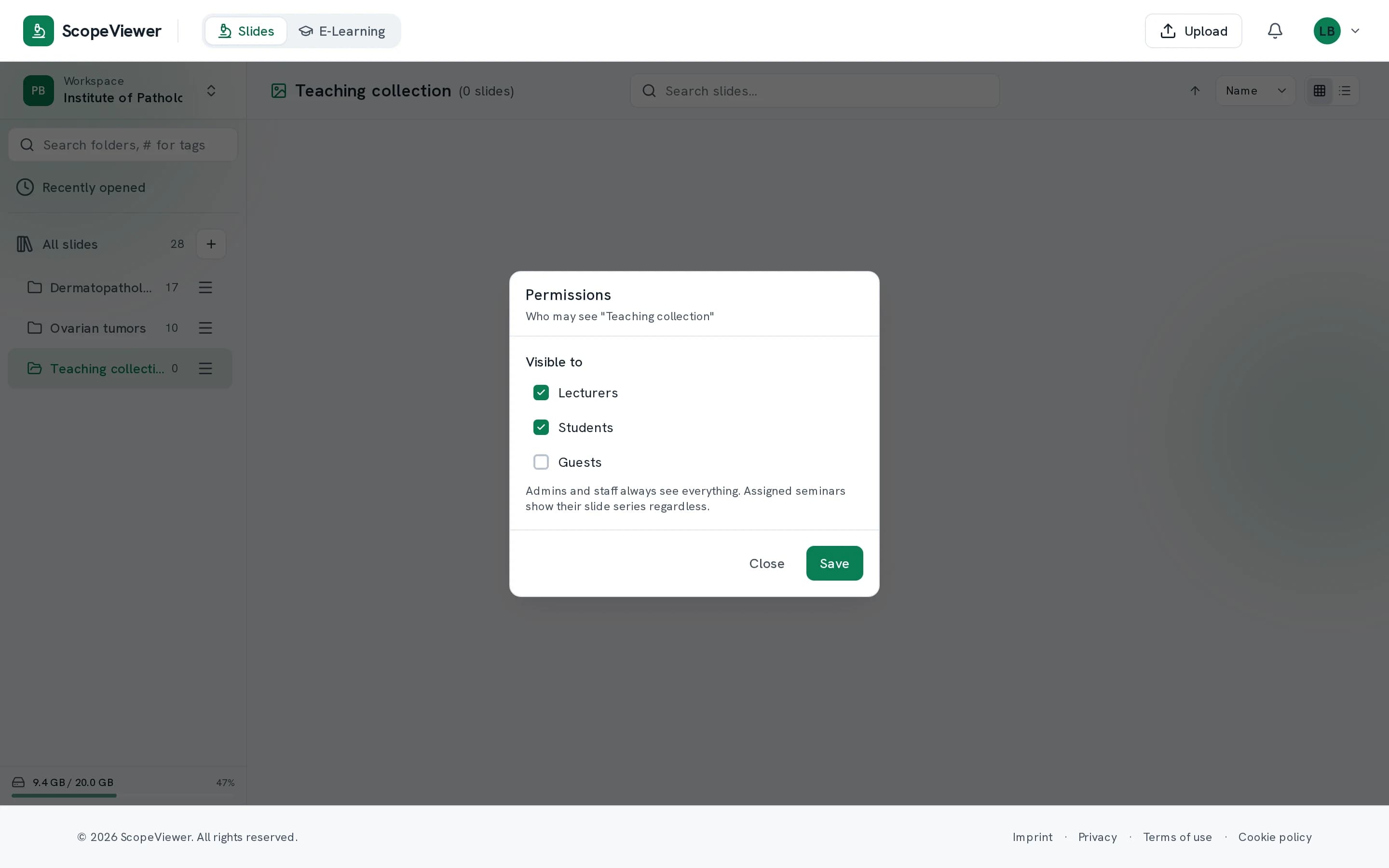Screen dimensions: 1389x868
Task: Open the user account chevron menu
Action: point(1355,31)
